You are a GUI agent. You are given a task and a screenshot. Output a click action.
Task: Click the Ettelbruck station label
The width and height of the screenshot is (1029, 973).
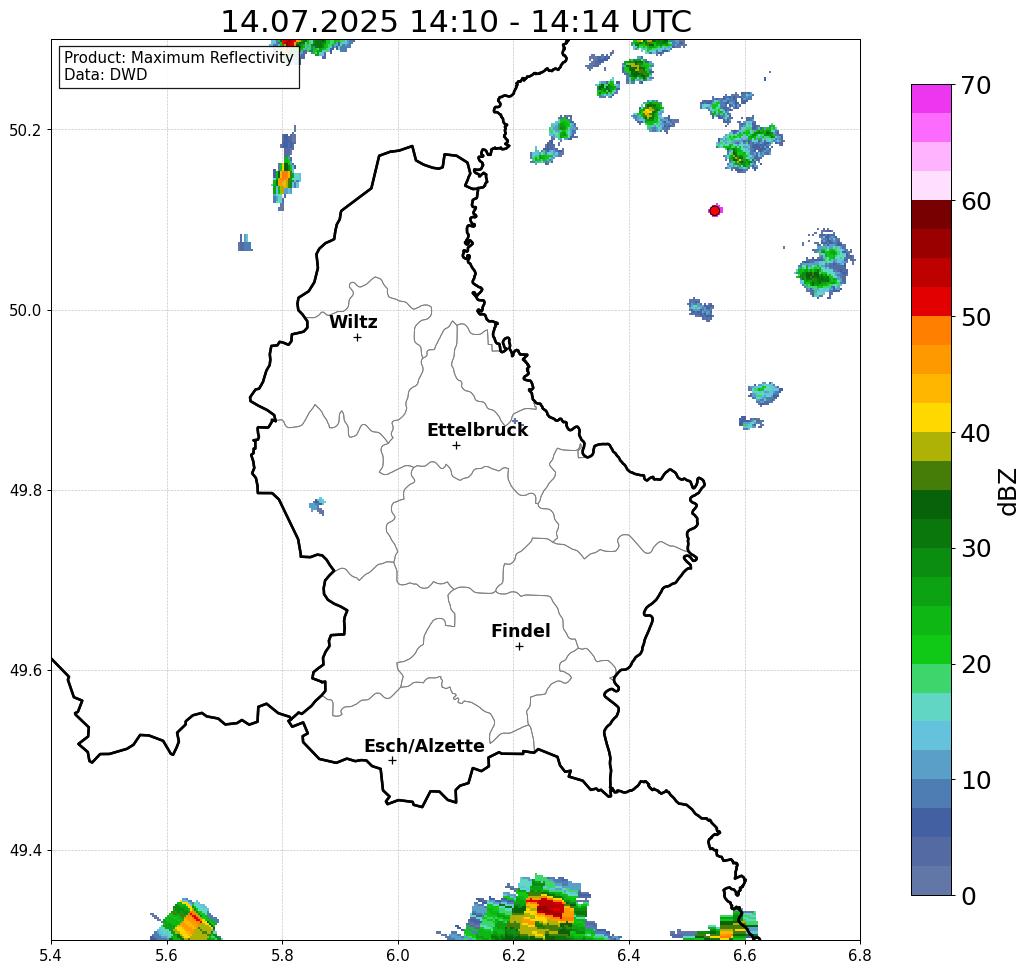[x=477, y=430]
